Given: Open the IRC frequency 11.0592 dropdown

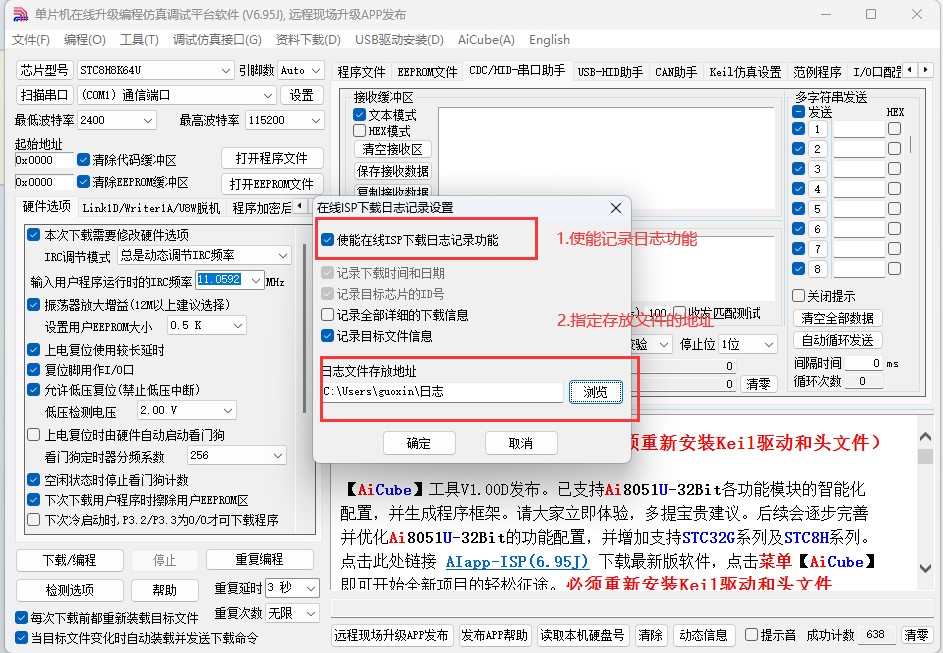Looking at the screenshot, I should 230,280.
